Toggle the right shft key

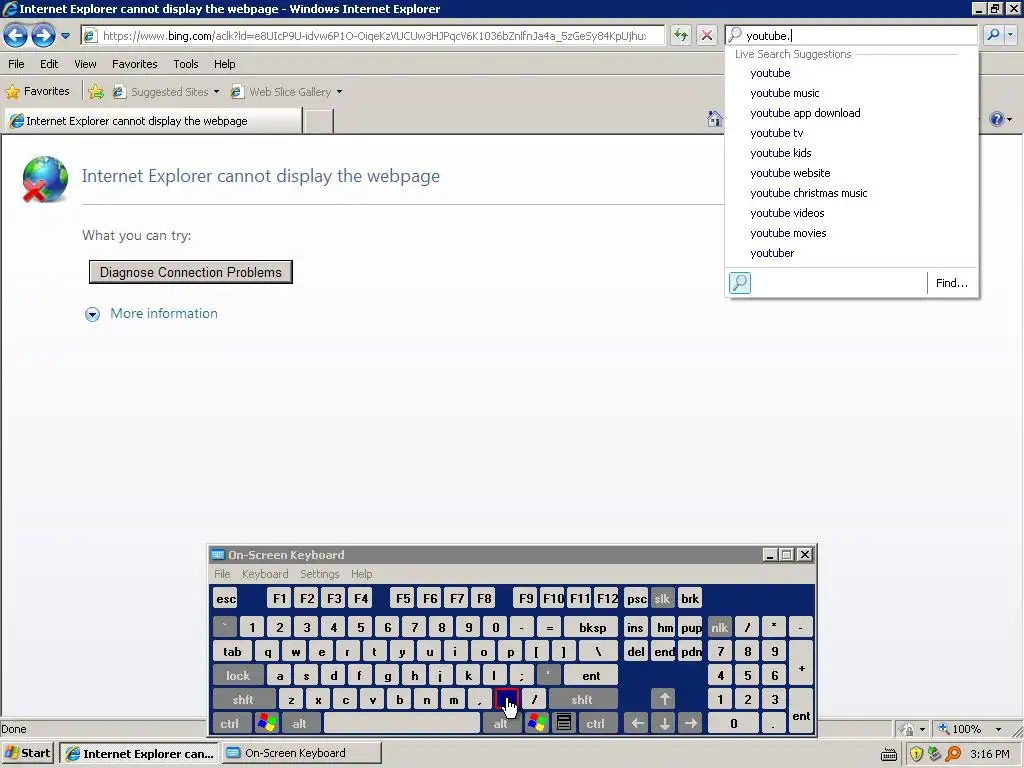[x=582, y=700]
